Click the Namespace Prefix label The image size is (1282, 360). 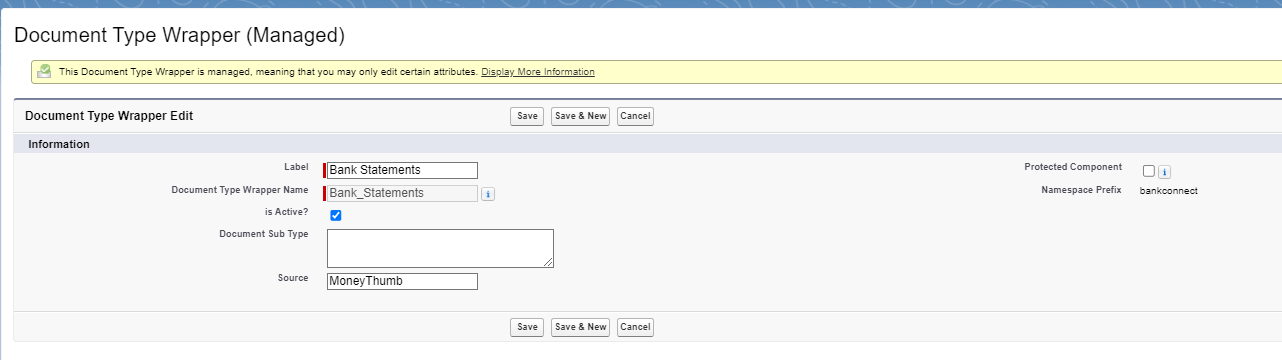click(x=1081, y=189)
